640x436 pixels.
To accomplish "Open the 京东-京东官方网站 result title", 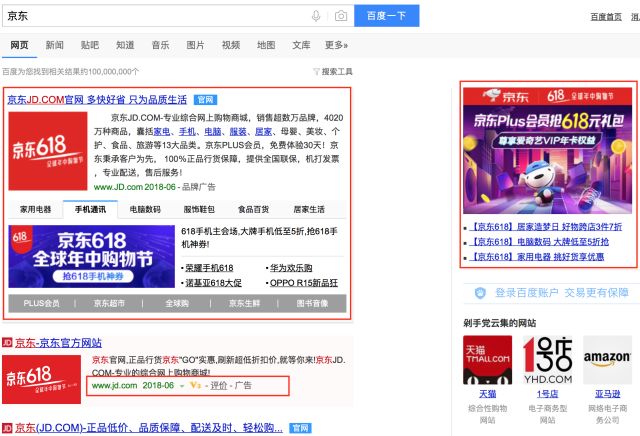I will click(x=58, y=343).
